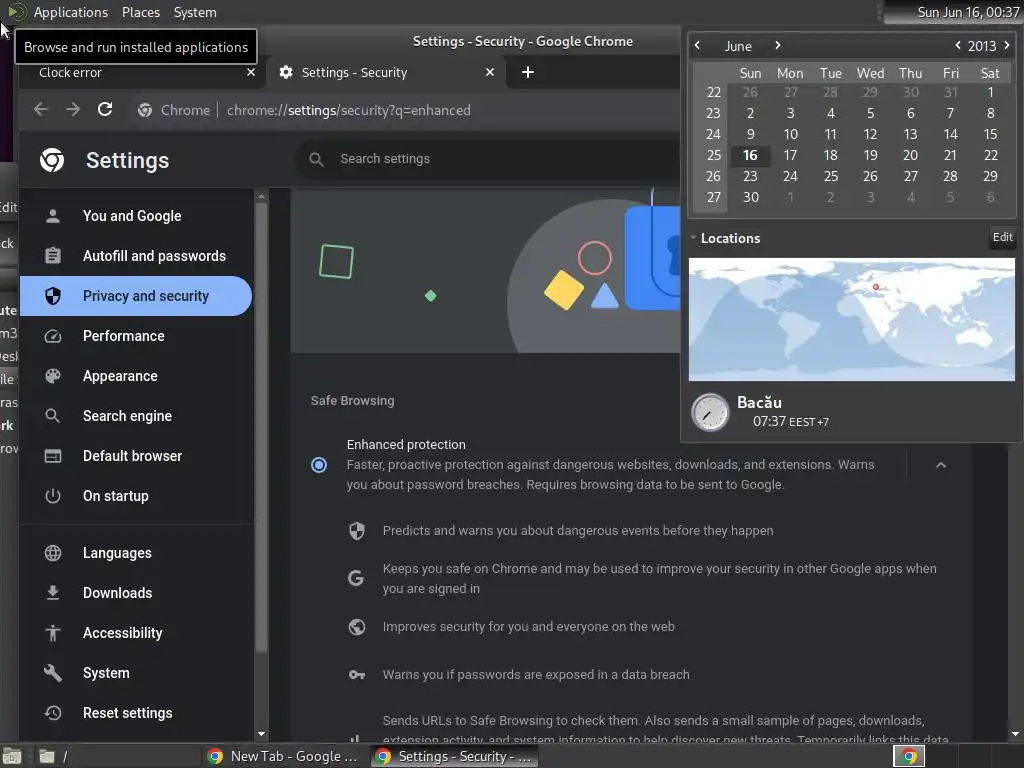Open Privacy and security settings section
1024x768 pixels.
(x=136, y=296)
